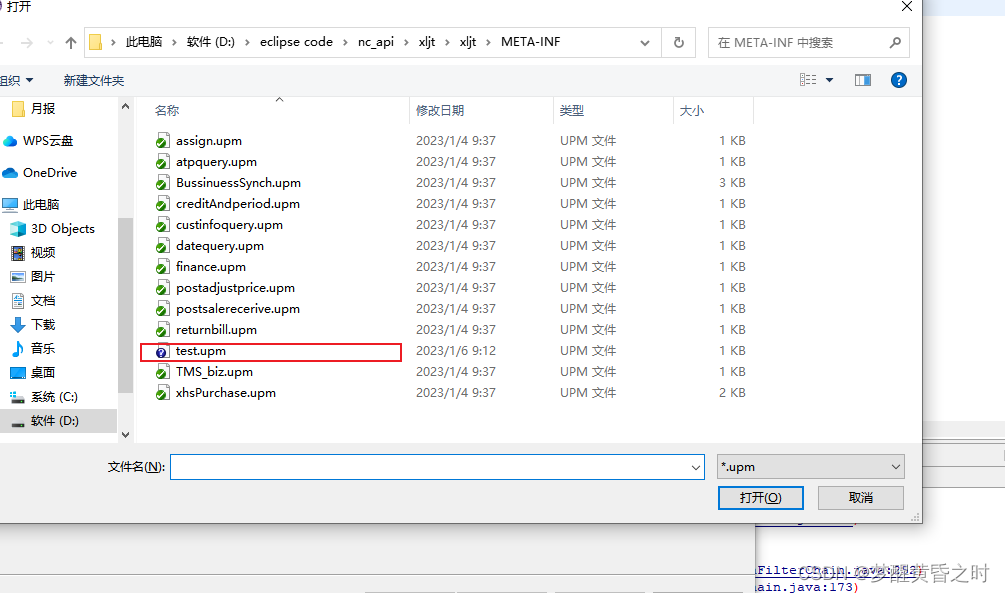Click 取消 to cancel the dialog
Screen dimensions: 1005x593
pos(860,497)
